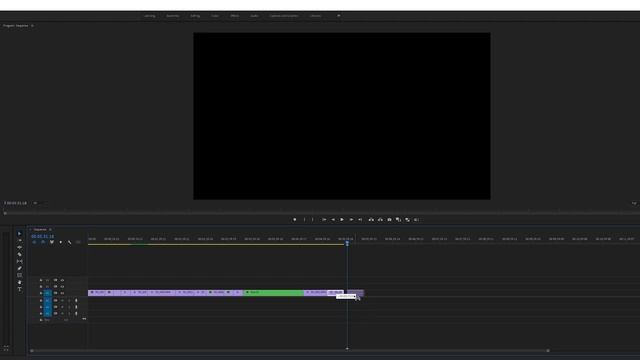Toggle V1 track targeting

[48, 293]
